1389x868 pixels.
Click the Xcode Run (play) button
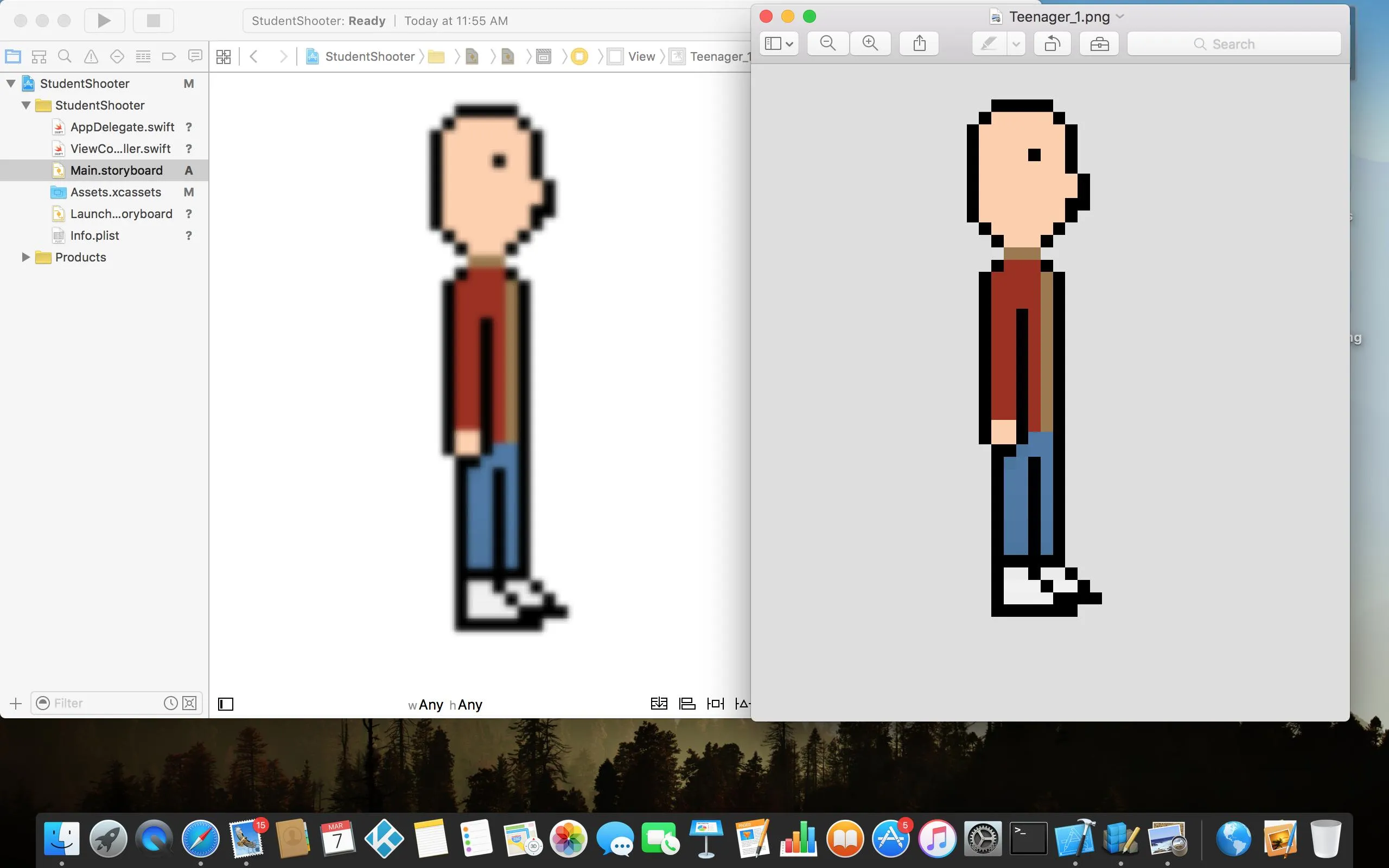104,21
